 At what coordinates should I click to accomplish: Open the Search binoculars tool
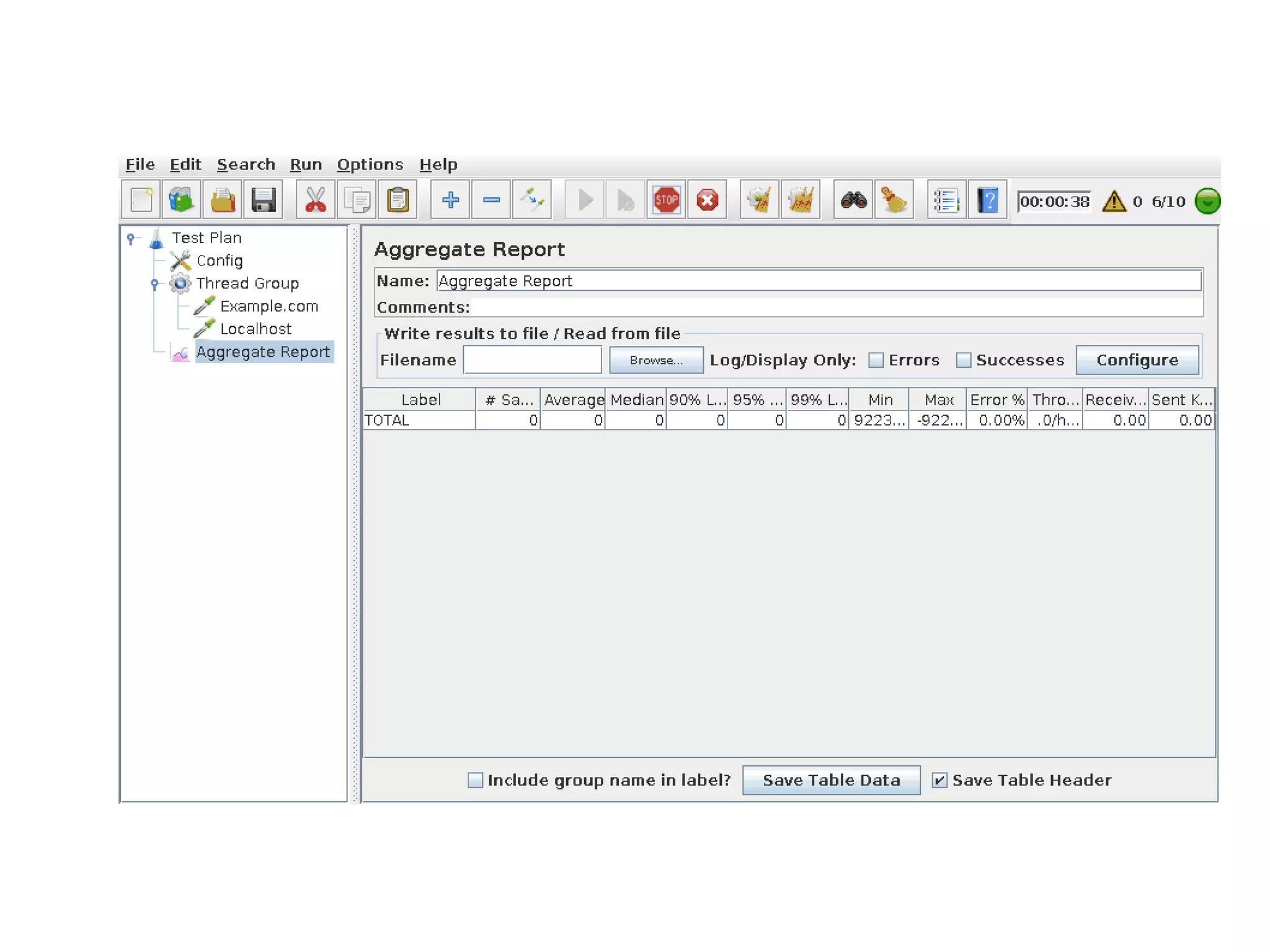pos(853,200)
